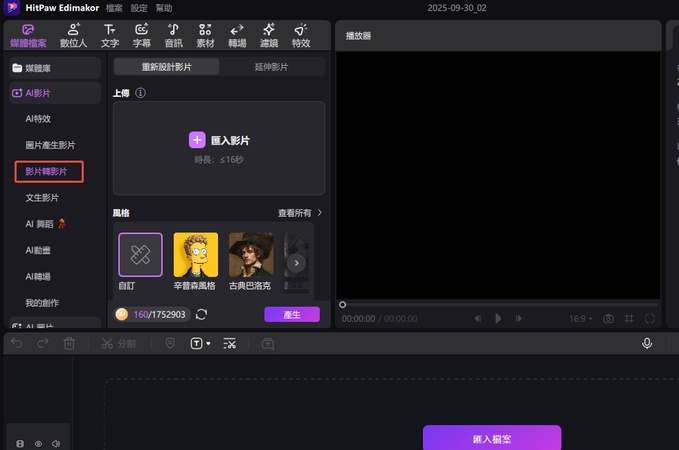Open the 設定 menu
The height and width of the screenshot is (450, 679).
139,7
